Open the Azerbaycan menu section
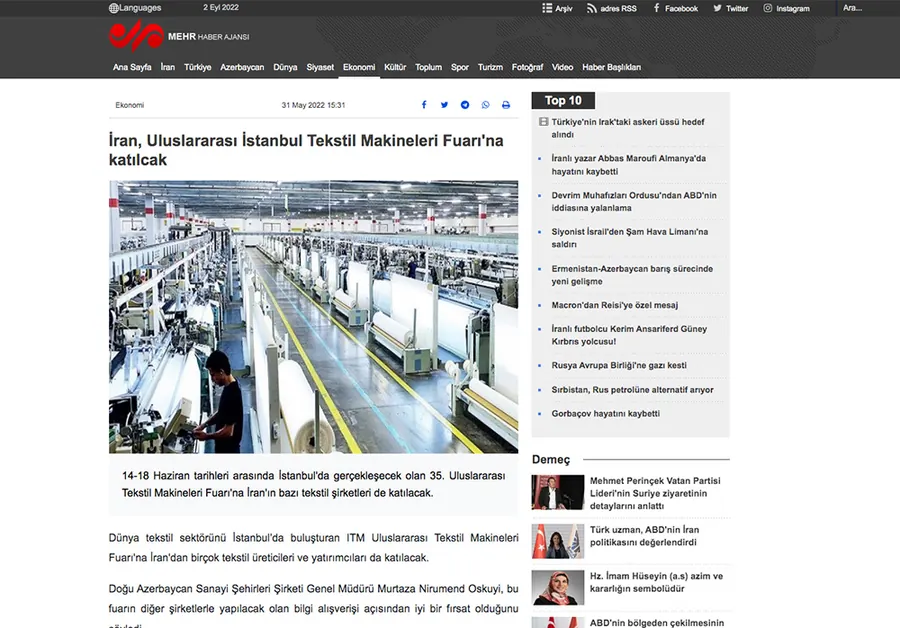Image resolution: width=900 pixels, height=628 pixels. click(x=242, y=67)
